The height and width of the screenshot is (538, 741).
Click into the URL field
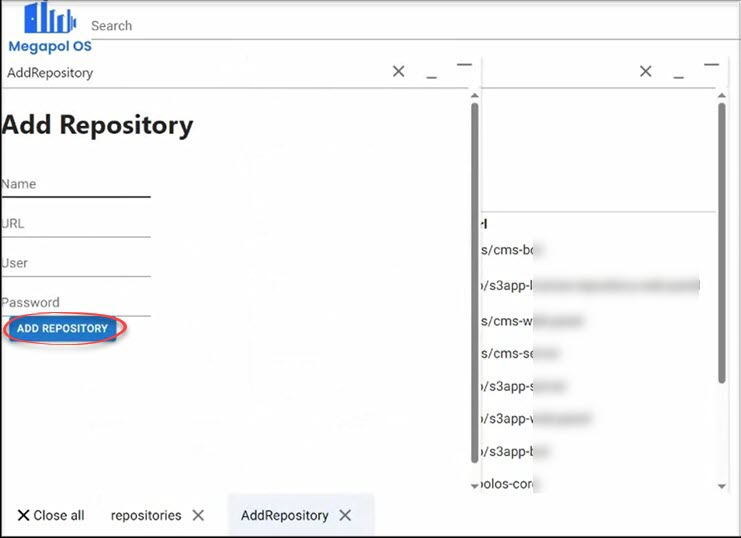point(75,224)
